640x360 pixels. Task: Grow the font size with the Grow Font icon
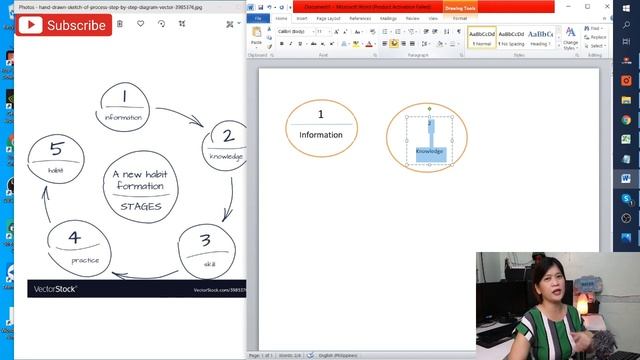336,32
